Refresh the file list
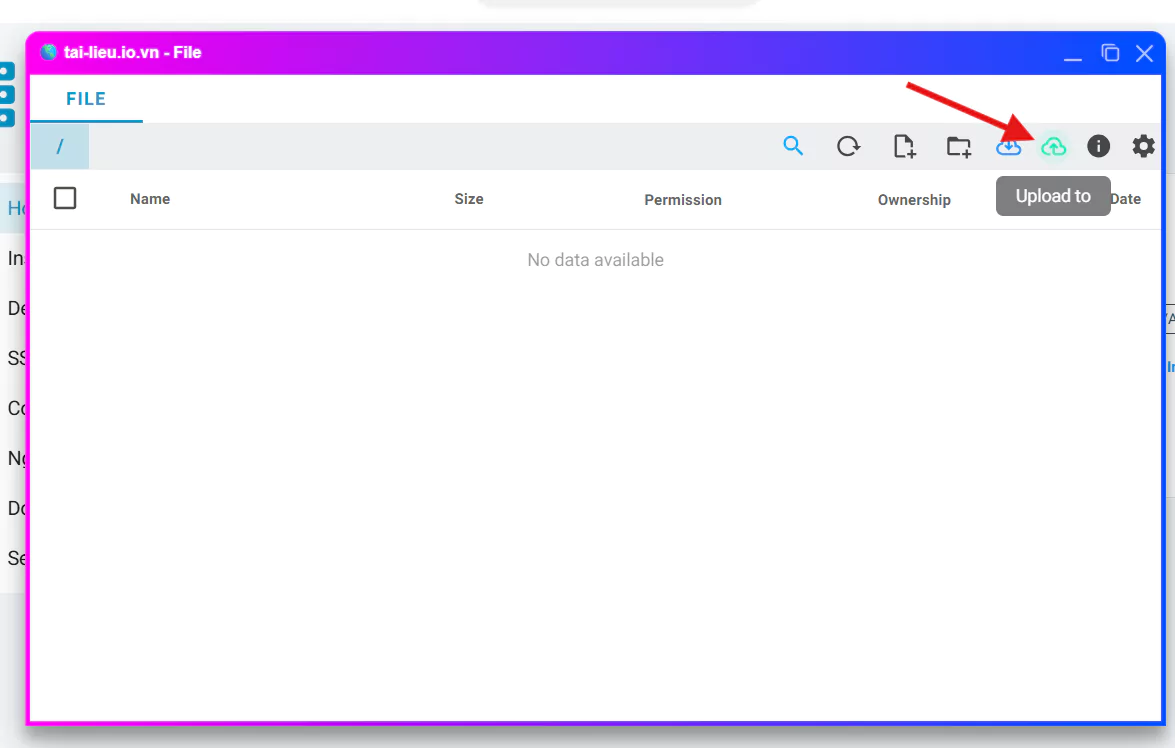This screenshot has width=1175, height=748. 848,147
